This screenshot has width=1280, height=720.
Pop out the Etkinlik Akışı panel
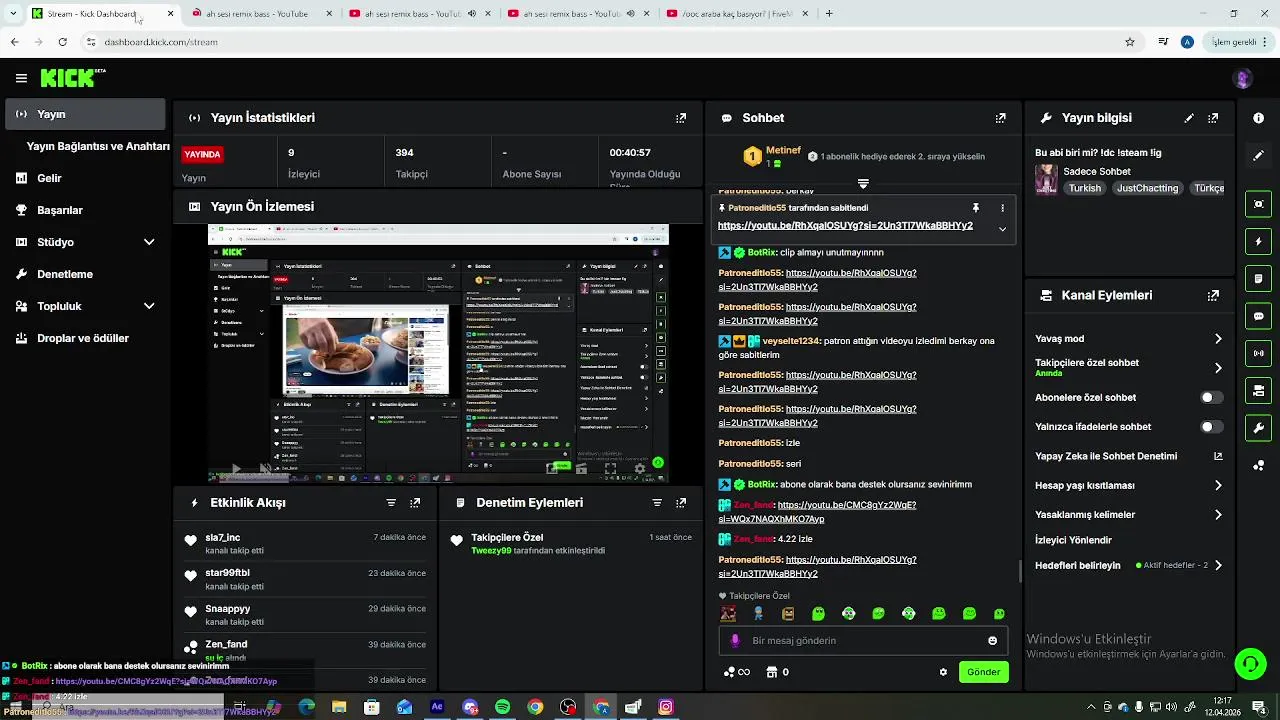point(415,503)
